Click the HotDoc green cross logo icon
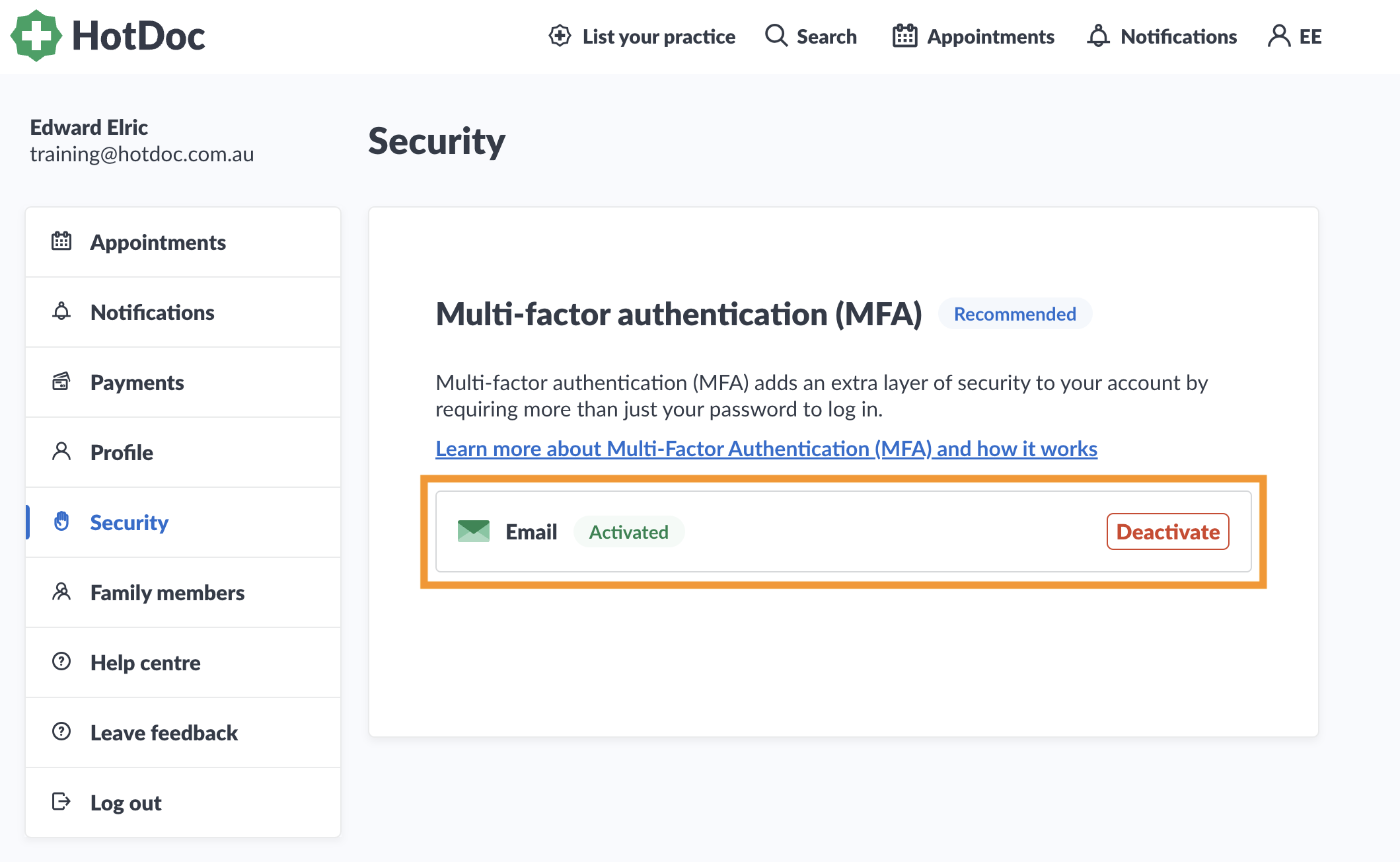The image size is (1400, 862). pos(36,36)
